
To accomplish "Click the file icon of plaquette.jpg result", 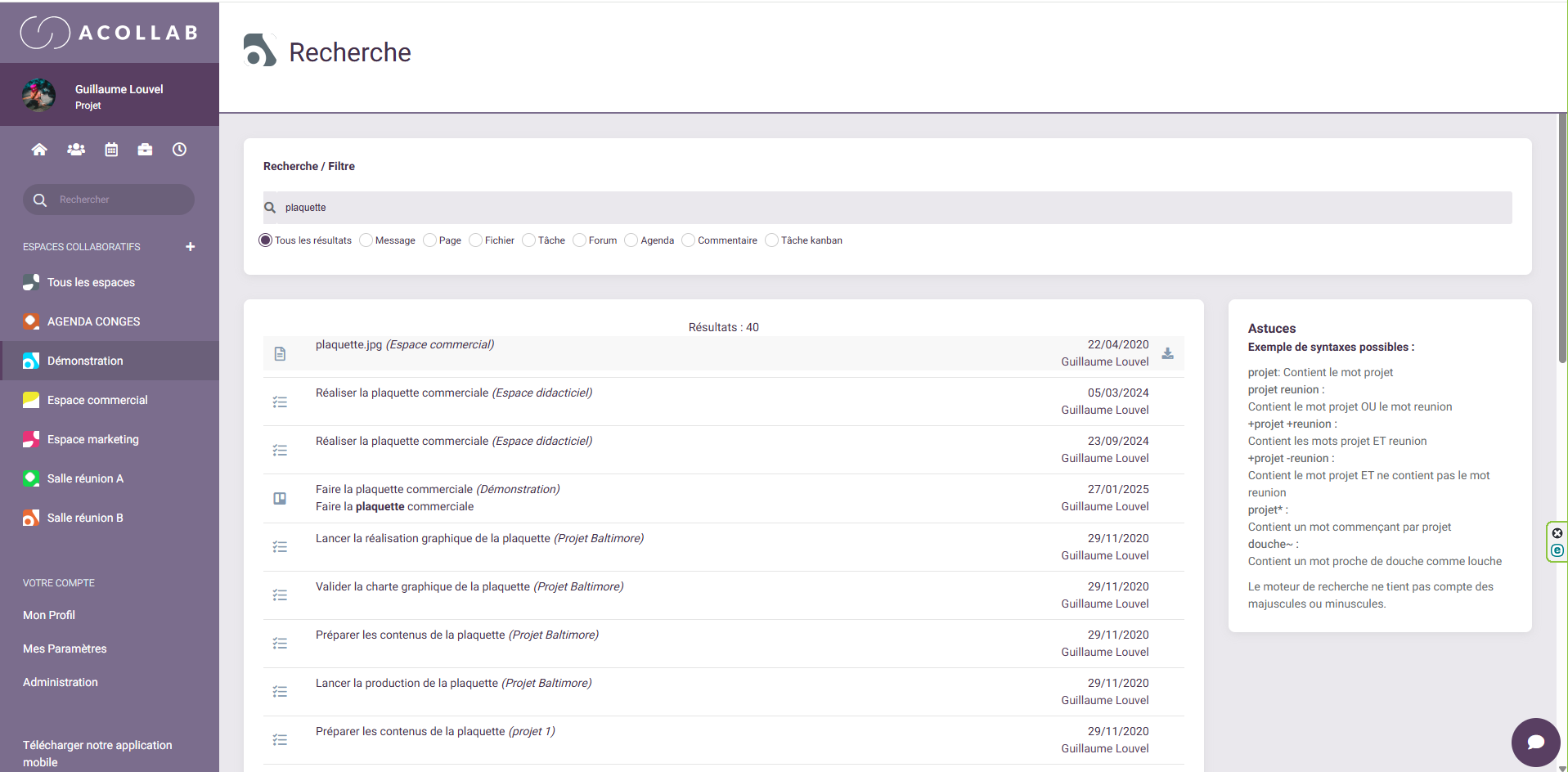I will (x=280, y=353).
